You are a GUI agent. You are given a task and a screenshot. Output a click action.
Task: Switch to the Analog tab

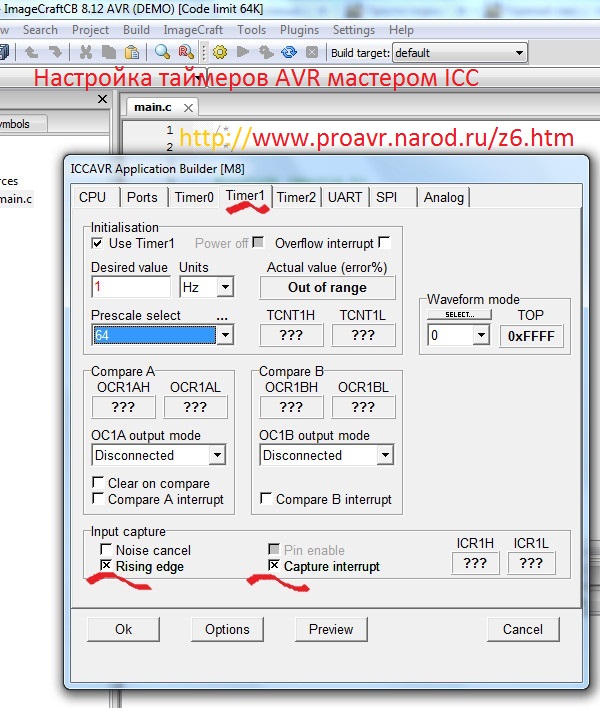tap(444, 197)
